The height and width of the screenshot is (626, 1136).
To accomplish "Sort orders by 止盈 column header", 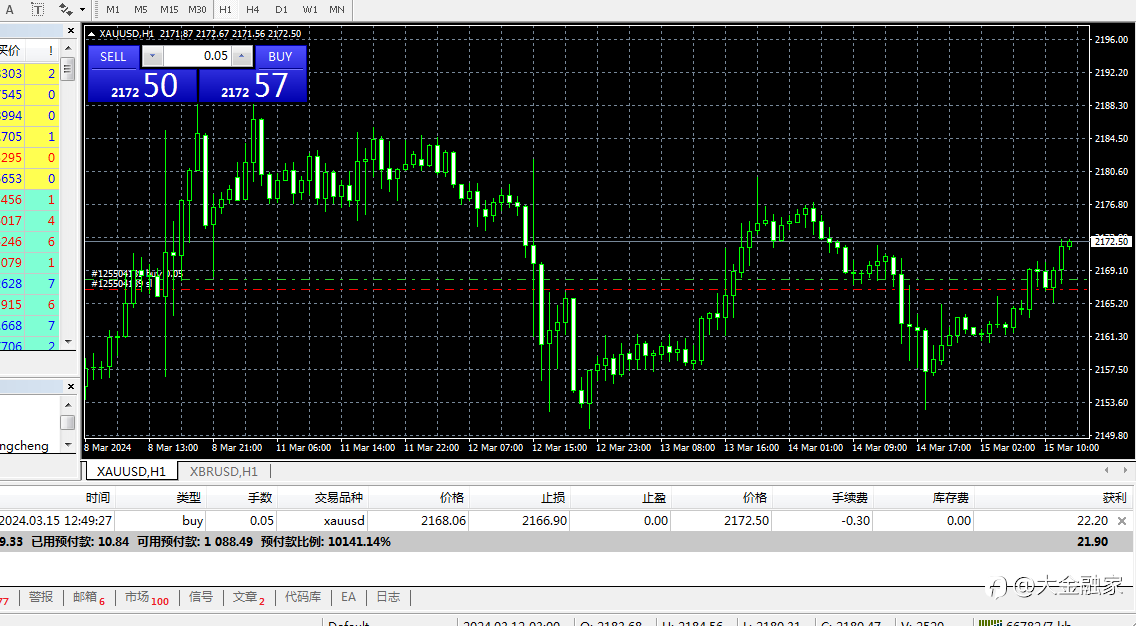I will point(620,498).
